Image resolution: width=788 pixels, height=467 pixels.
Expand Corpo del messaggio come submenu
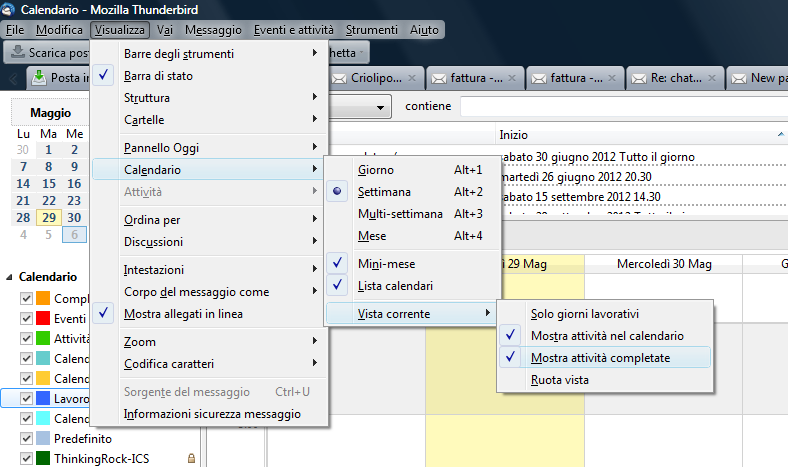[209, 292]
